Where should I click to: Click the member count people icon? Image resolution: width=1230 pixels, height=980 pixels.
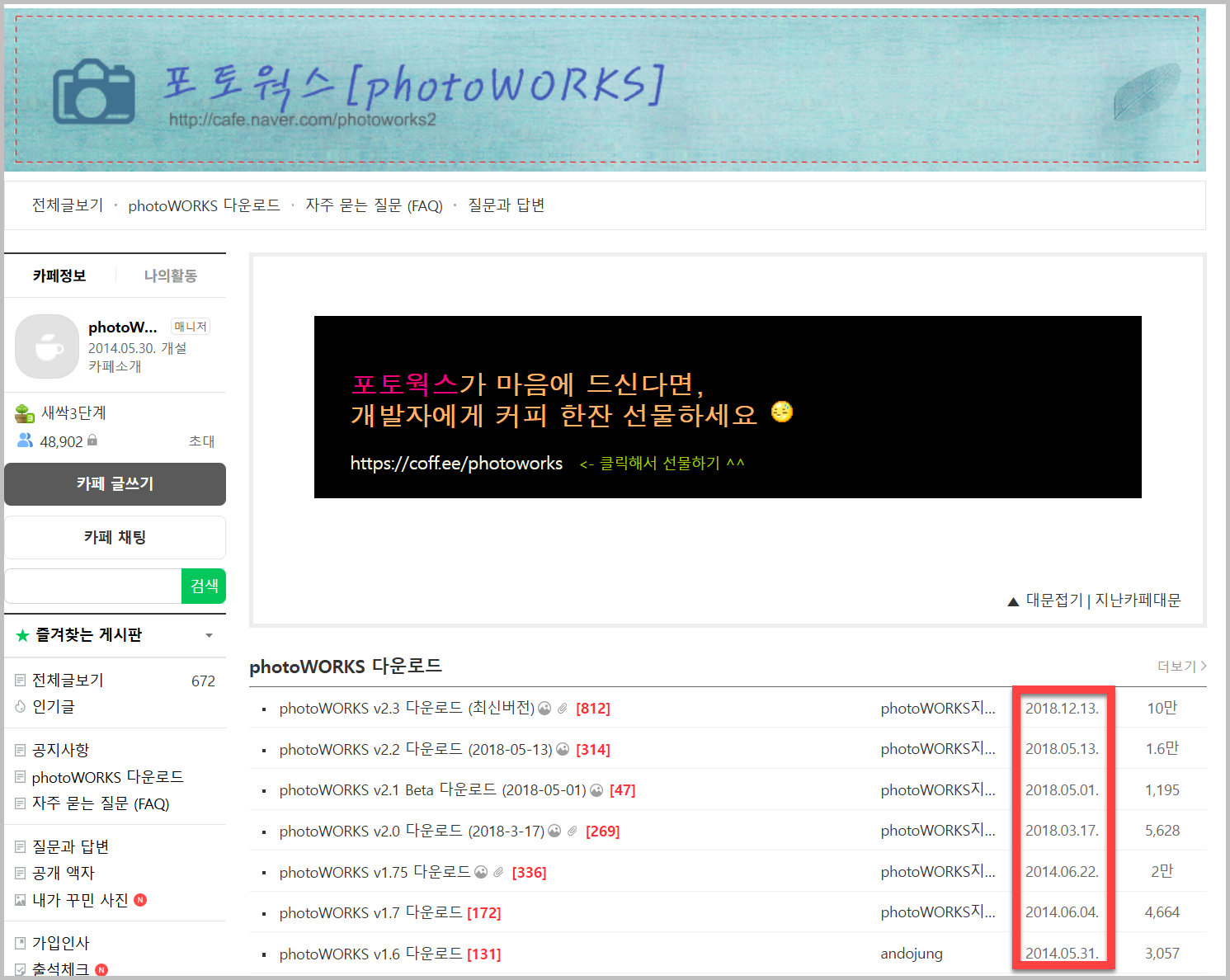point(25,441)
